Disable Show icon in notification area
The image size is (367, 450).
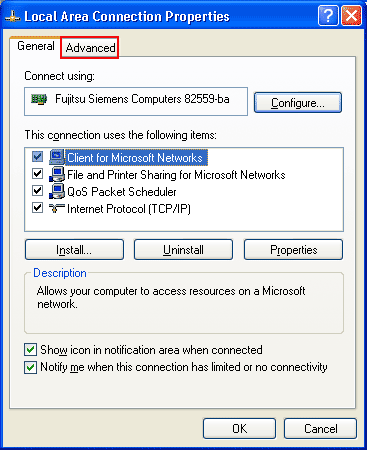click(30, 350)
